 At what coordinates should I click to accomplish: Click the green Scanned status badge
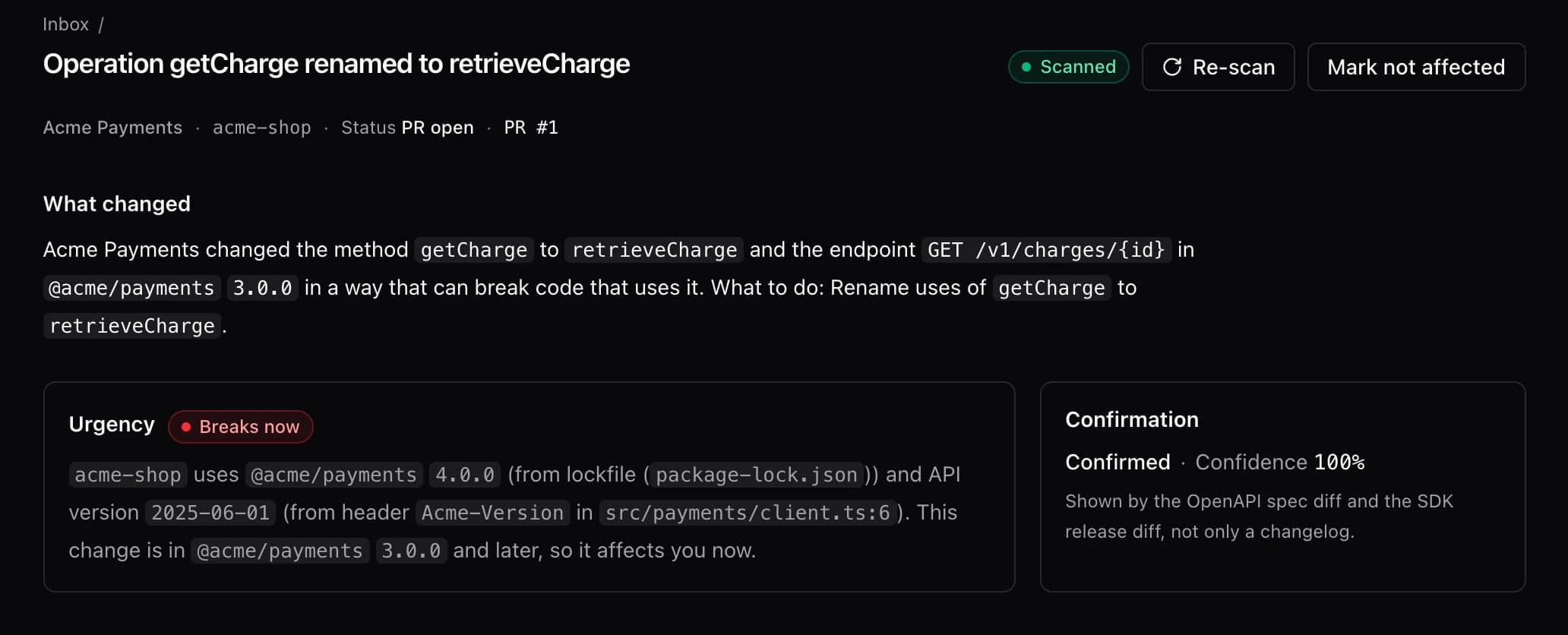1068,67
